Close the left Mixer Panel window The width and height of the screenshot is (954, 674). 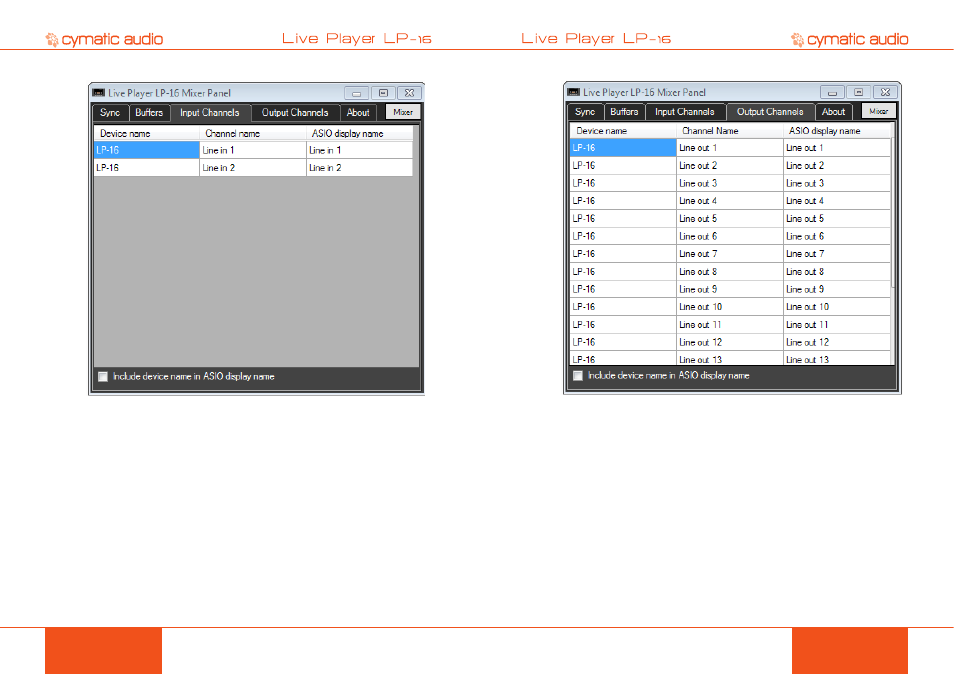(x=410, y=93)
